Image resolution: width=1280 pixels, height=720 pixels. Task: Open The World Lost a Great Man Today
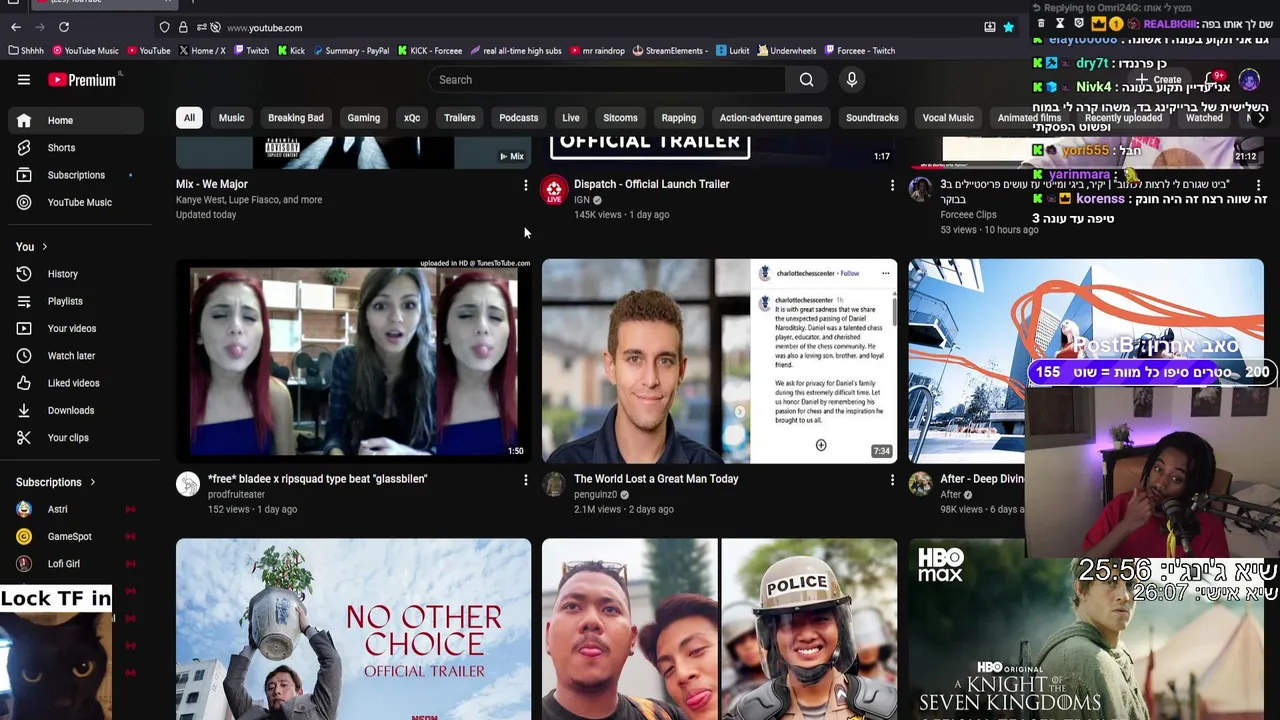point(656,479)
